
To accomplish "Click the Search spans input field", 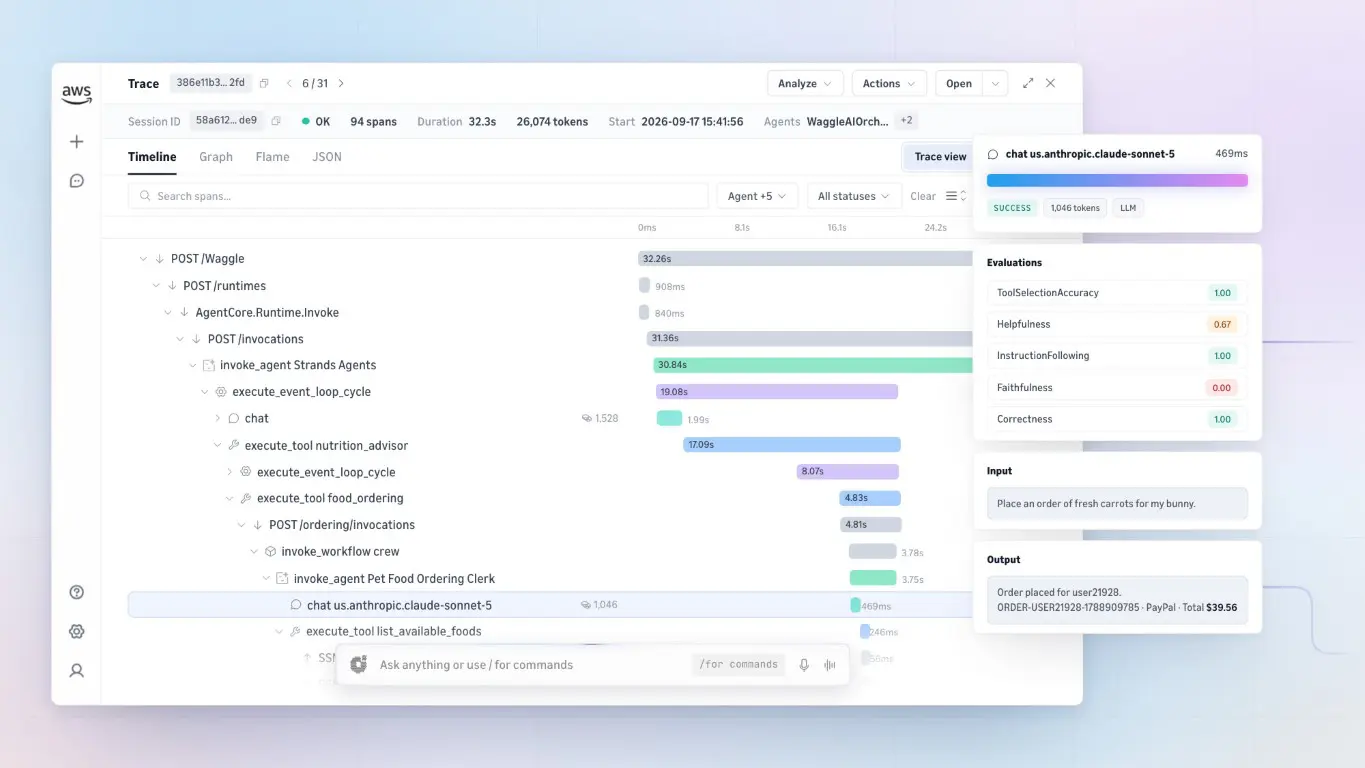I will coord(418,196).
